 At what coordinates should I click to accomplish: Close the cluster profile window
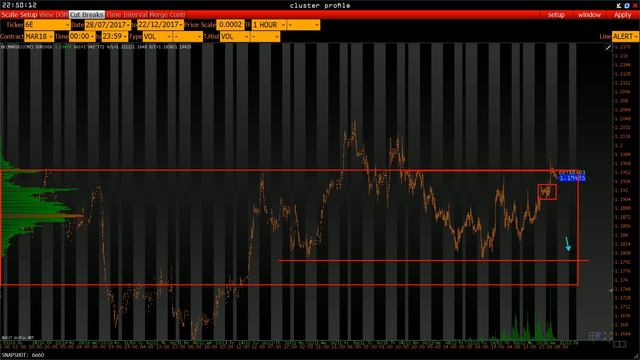635,5
